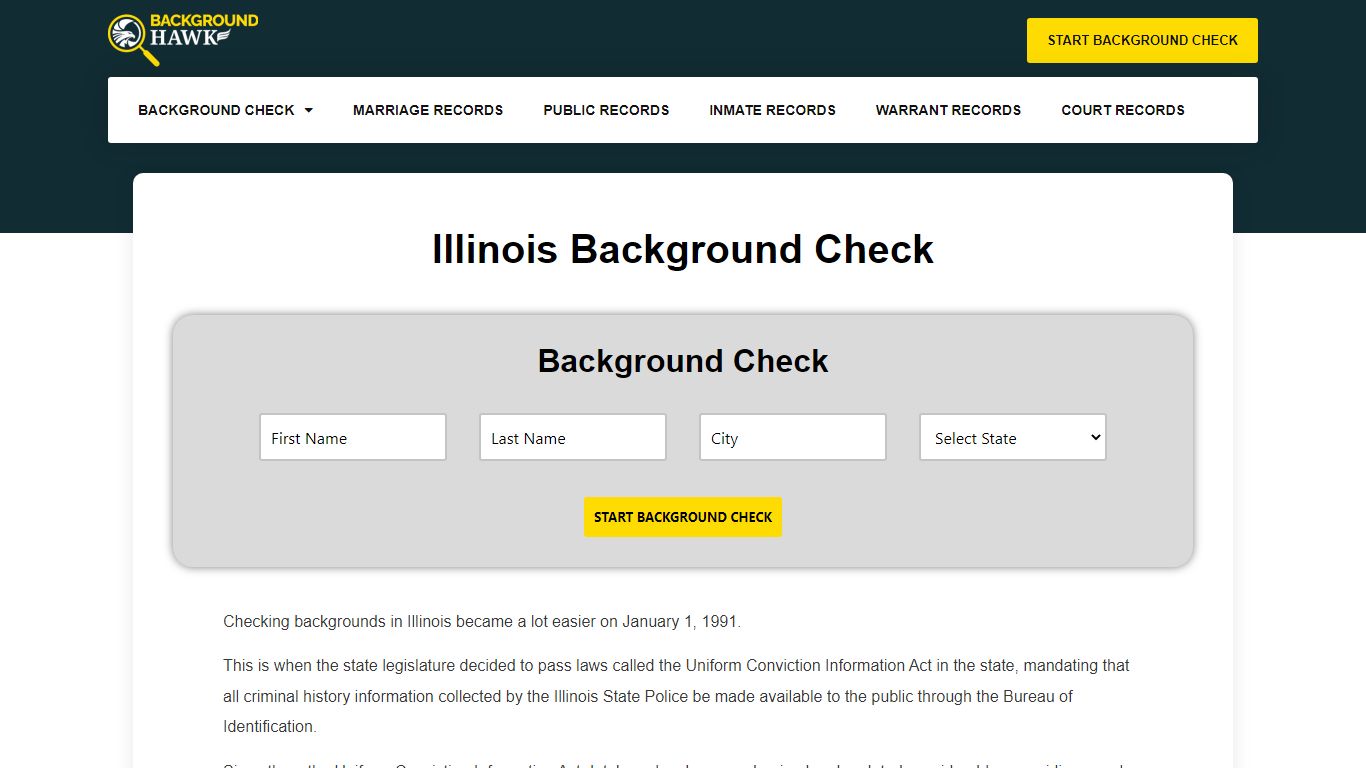This screenshot has width=1366, height=768.
Task: Click the BACKGROUND text in the site logo
Action: (x=203, y=19)
